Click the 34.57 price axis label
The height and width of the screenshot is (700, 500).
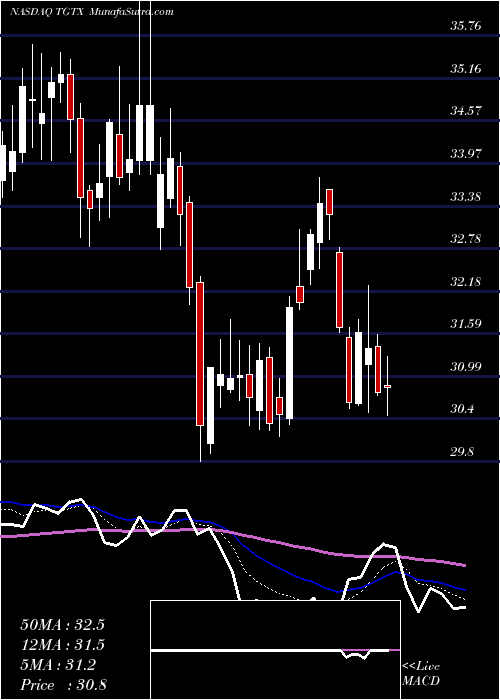466,111
